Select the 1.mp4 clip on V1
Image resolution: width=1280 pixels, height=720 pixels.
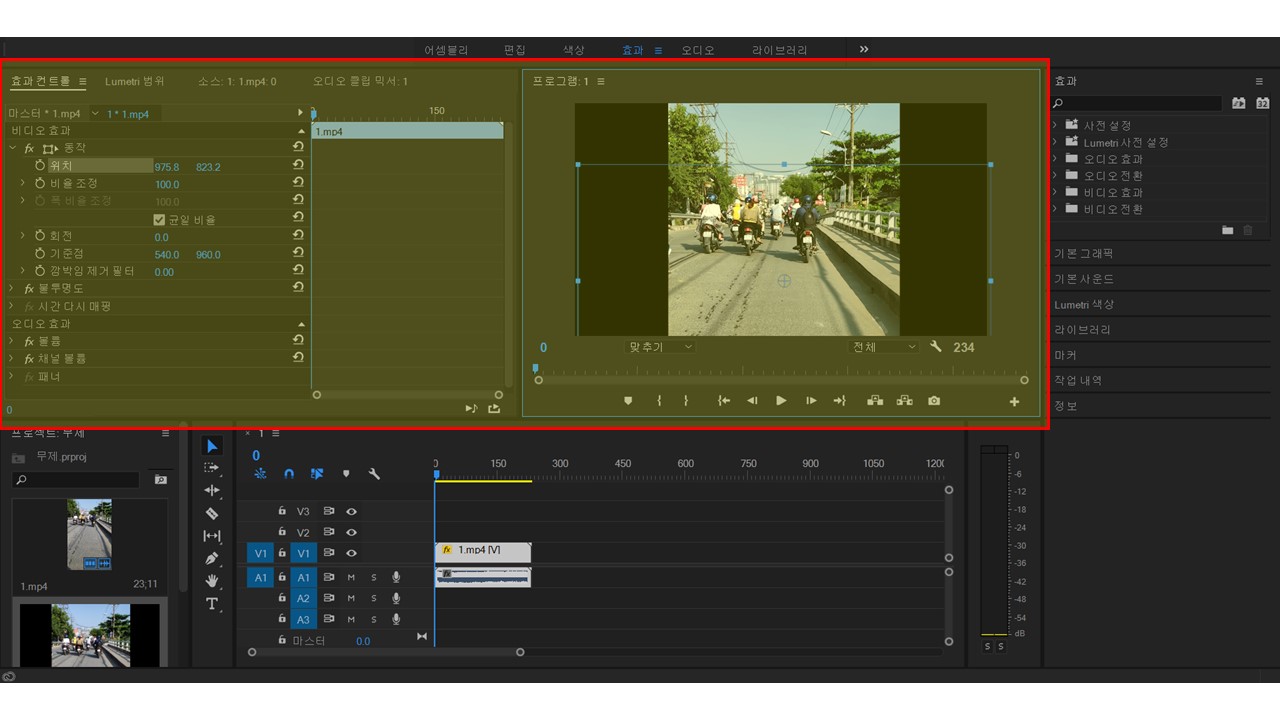click(x=484, y=551)
